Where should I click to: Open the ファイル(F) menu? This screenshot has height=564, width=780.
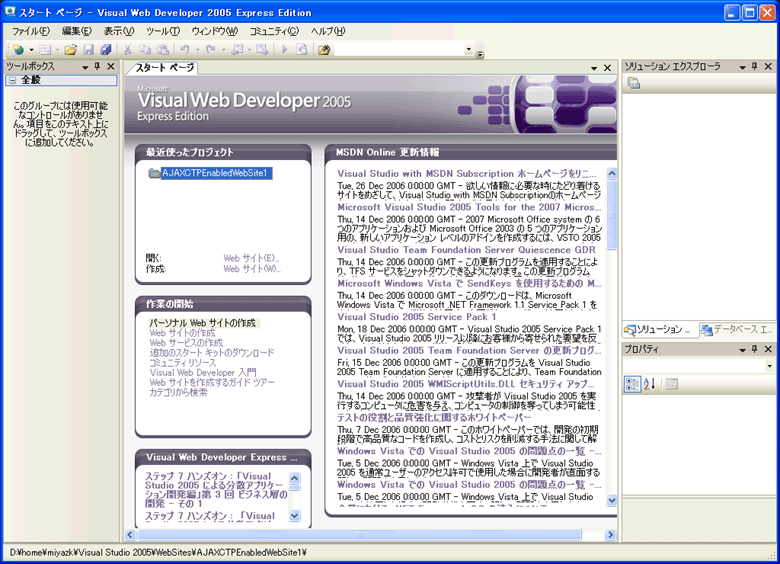[31, 31]
